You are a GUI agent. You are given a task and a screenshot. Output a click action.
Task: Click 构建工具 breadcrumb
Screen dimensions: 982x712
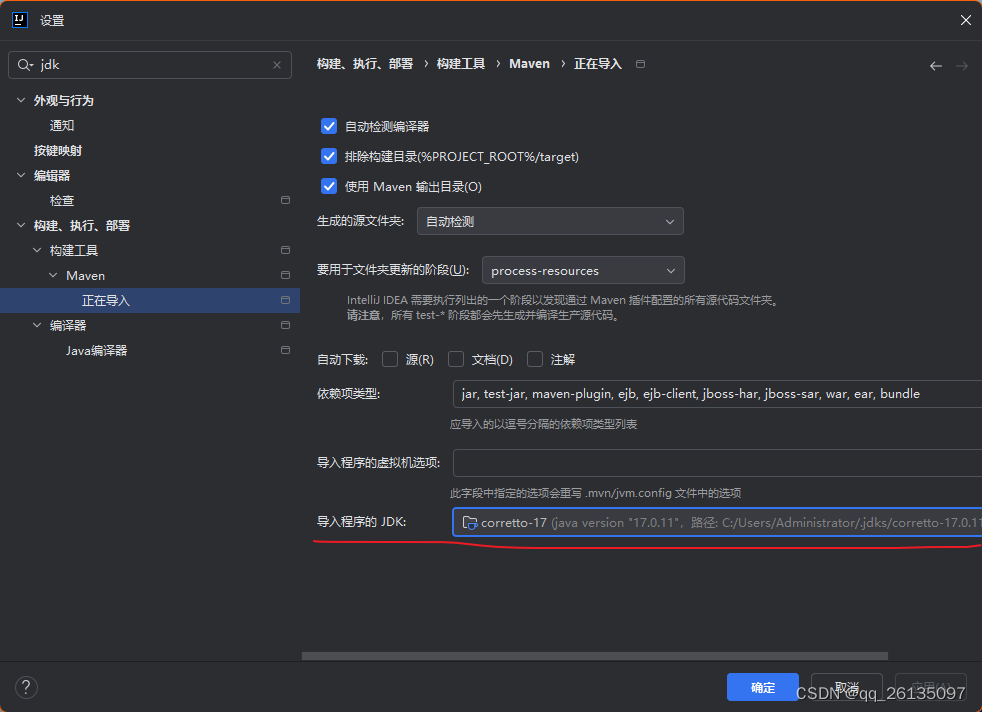461,64
